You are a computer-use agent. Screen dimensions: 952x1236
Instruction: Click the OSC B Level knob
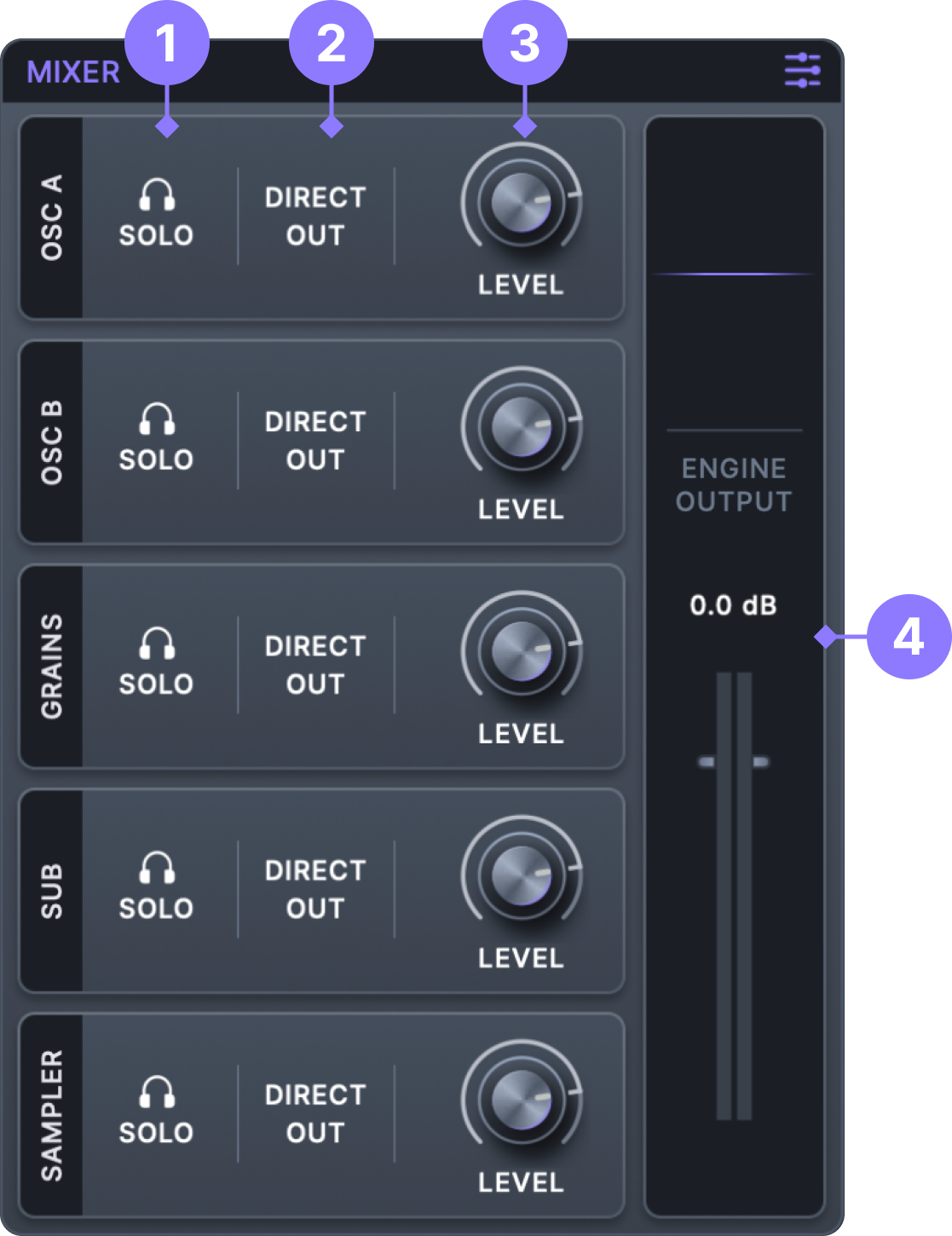pyautogui.click(x=521, y=427)
